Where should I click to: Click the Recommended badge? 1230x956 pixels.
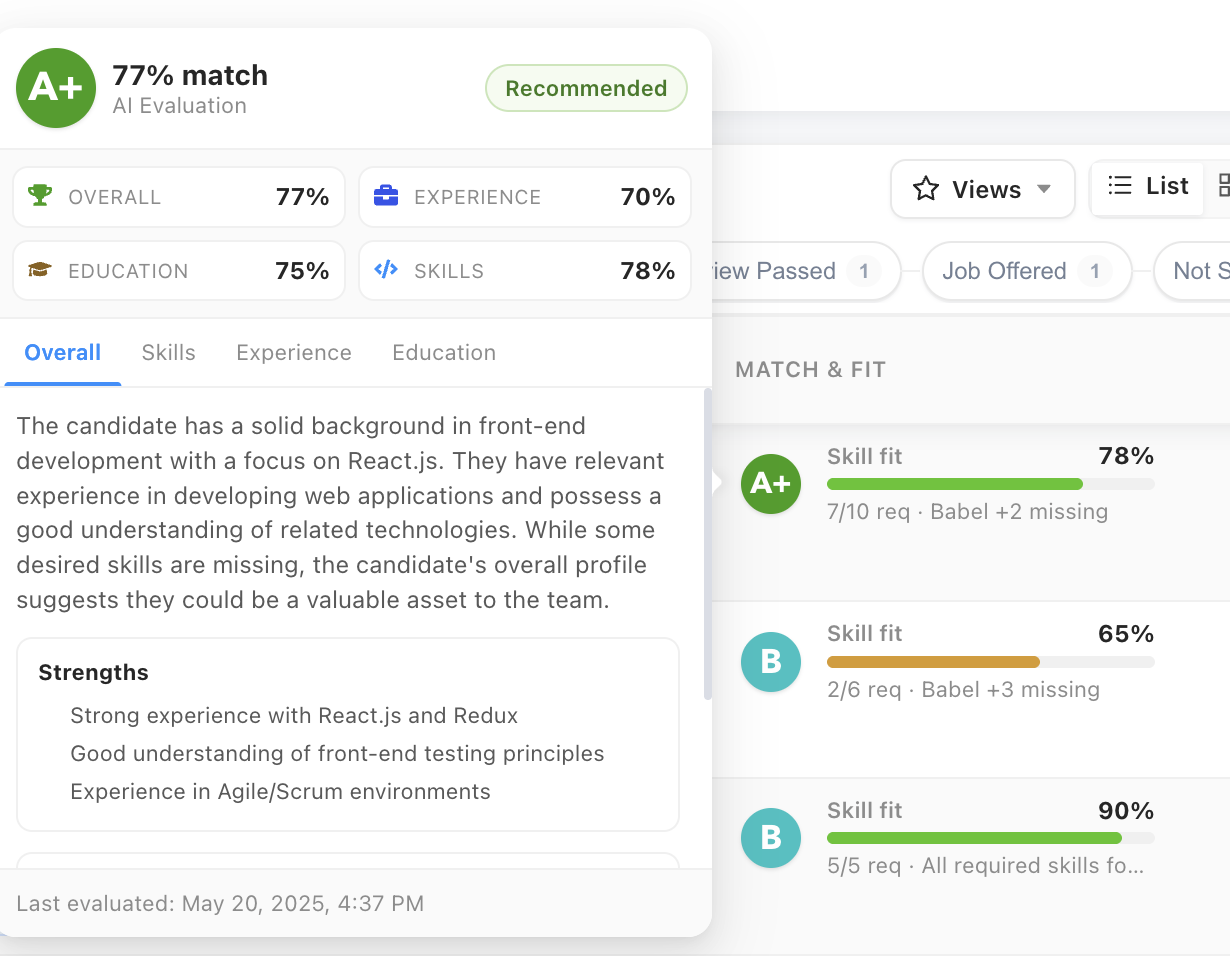tap(586, 88)
